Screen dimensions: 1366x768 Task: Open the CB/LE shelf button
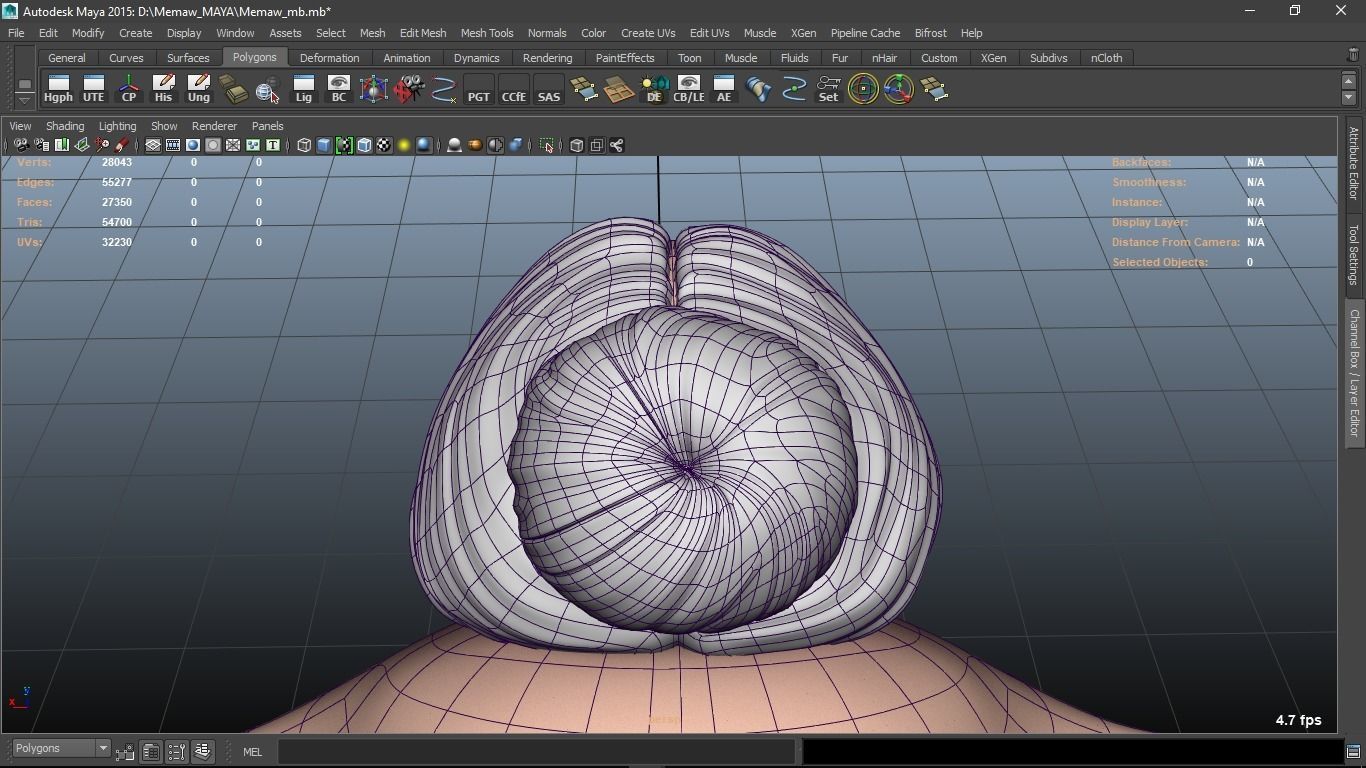689,89
